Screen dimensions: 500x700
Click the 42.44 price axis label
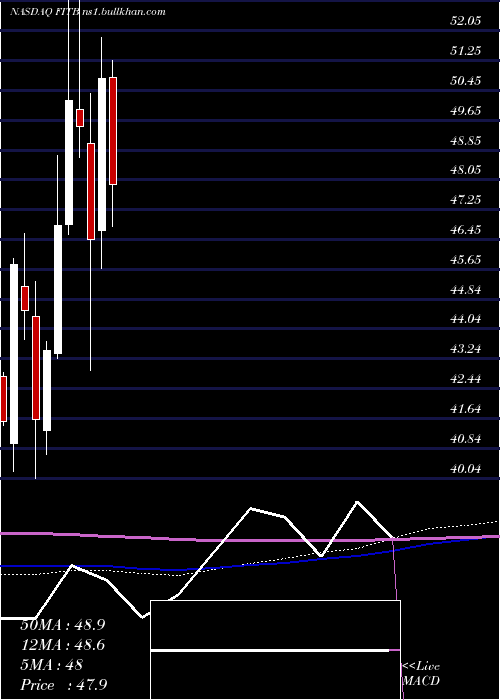point(466,379)
